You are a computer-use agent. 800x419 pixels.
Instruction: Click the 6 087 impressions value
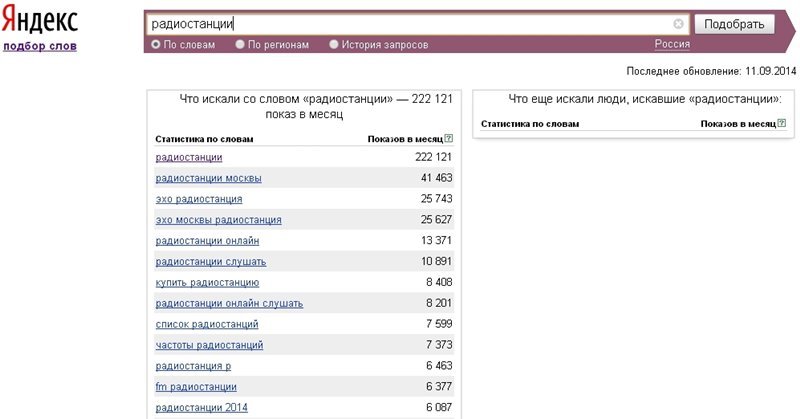click(x=439, y=408)
